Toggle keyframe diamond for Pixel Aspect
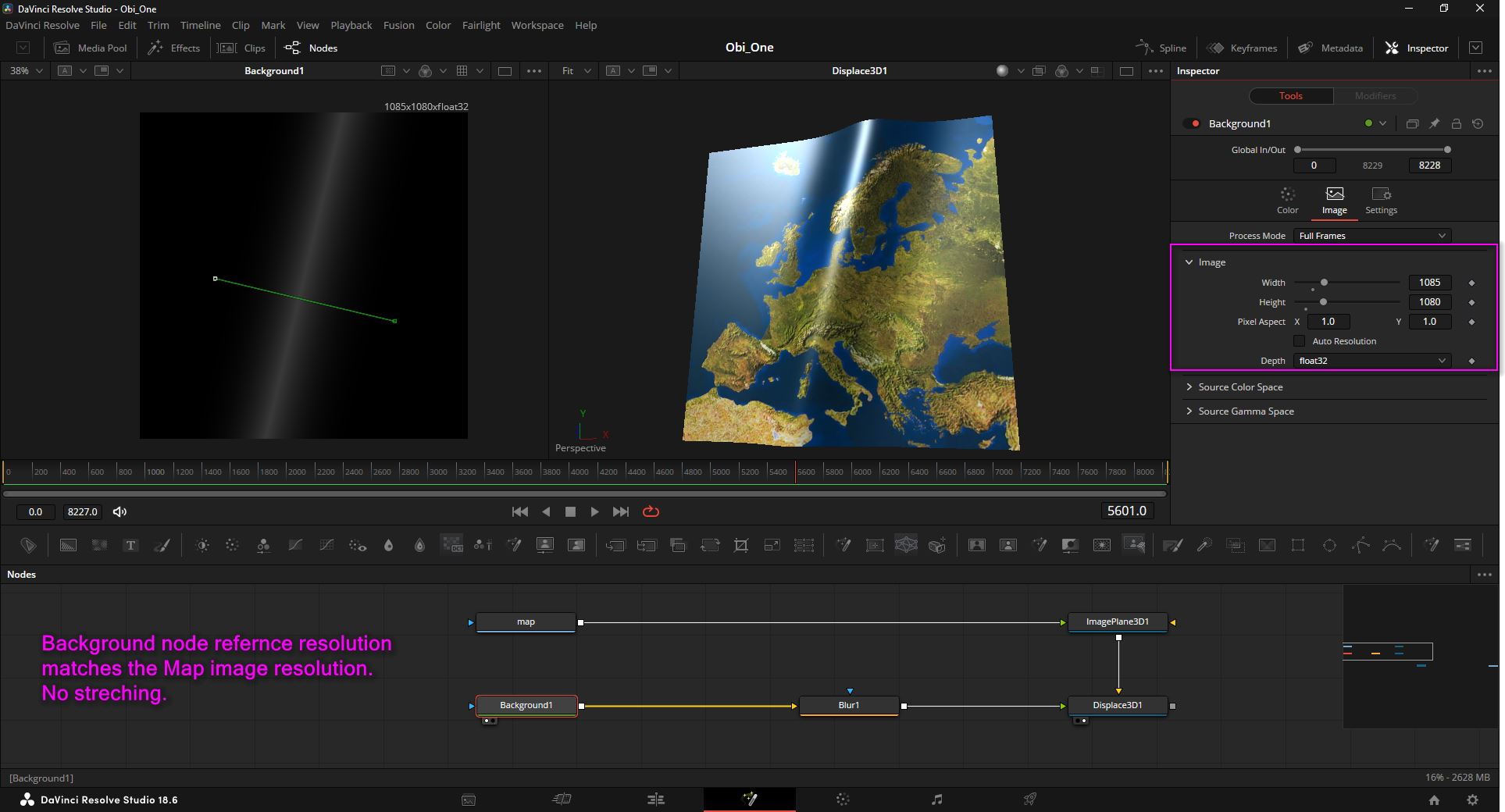The height and width of the screenshot is (812, 1505). (x=1471, y=322)
